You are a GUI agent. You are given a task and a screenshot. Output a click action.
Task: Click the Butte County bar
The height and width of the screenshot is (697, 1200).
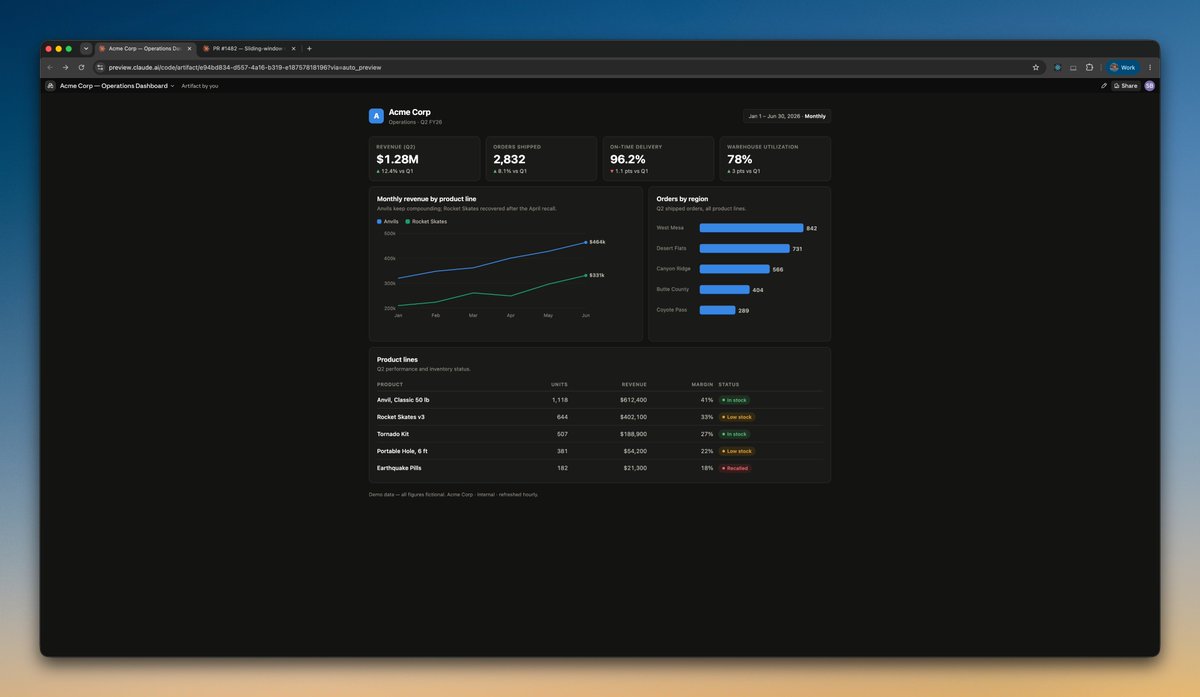[724, 289]
